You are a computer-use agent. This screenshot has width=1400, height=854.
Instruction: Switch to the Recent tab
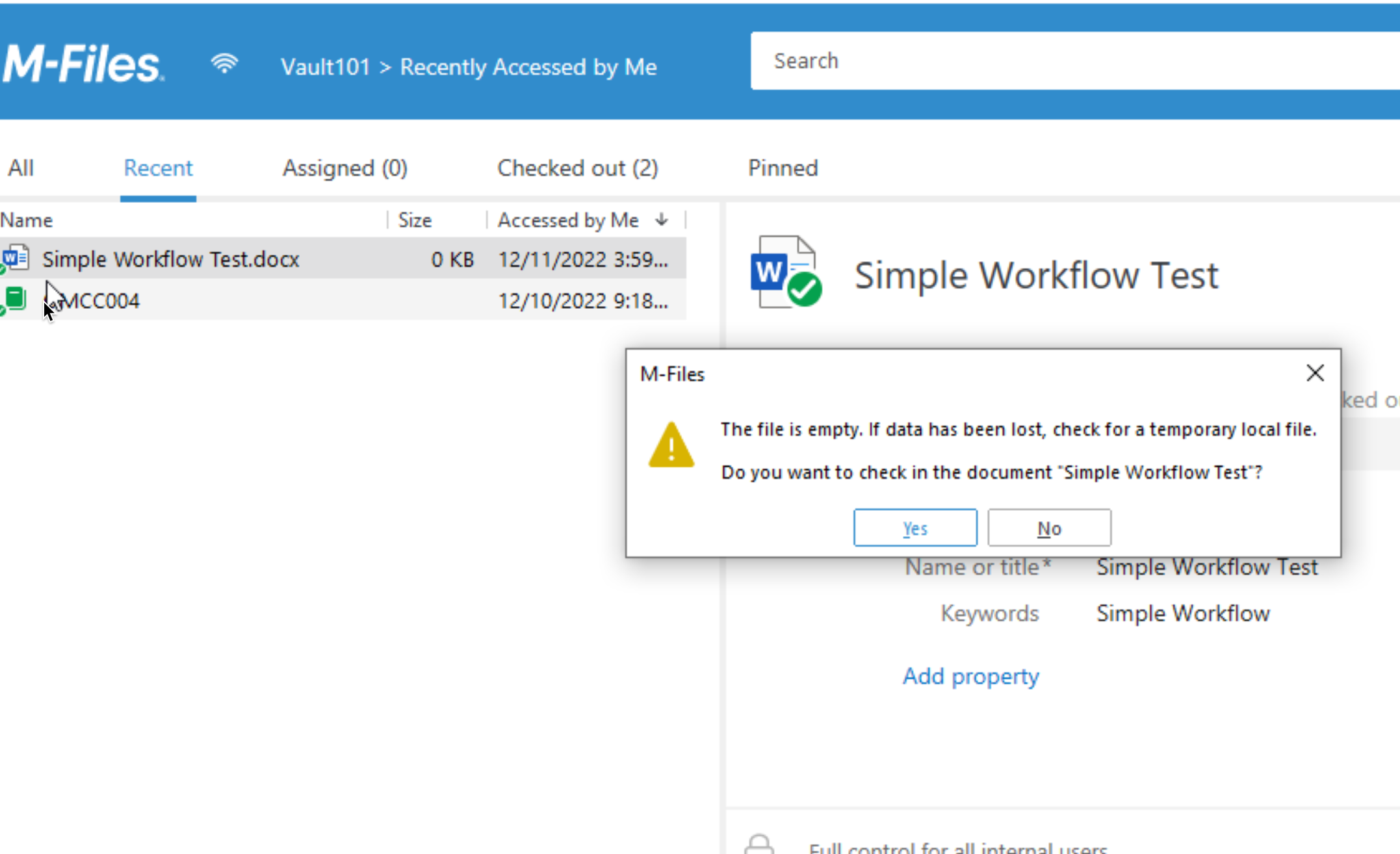[158, 168]
